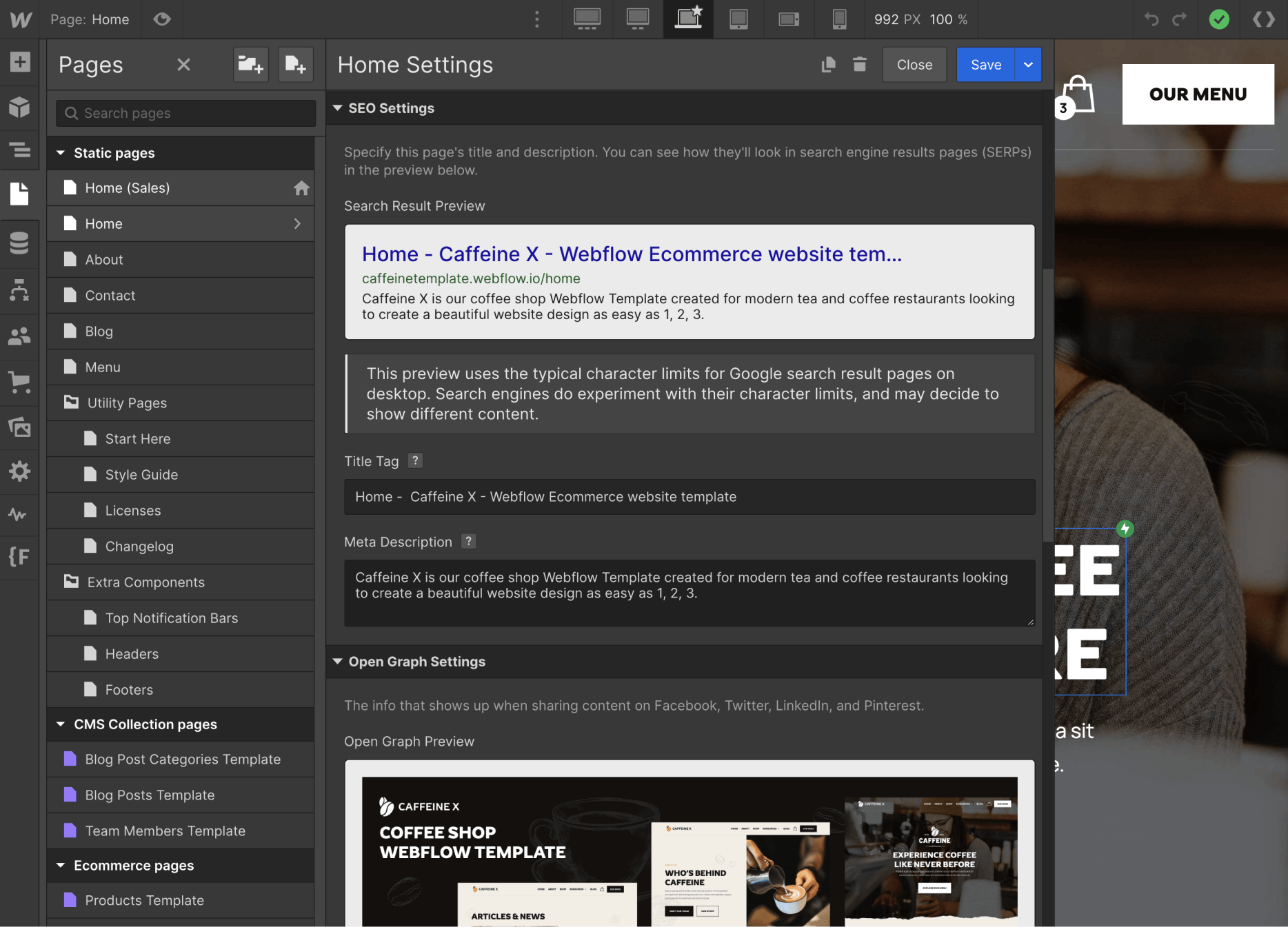Open the Add Elements panel

(x=20, y=62)
